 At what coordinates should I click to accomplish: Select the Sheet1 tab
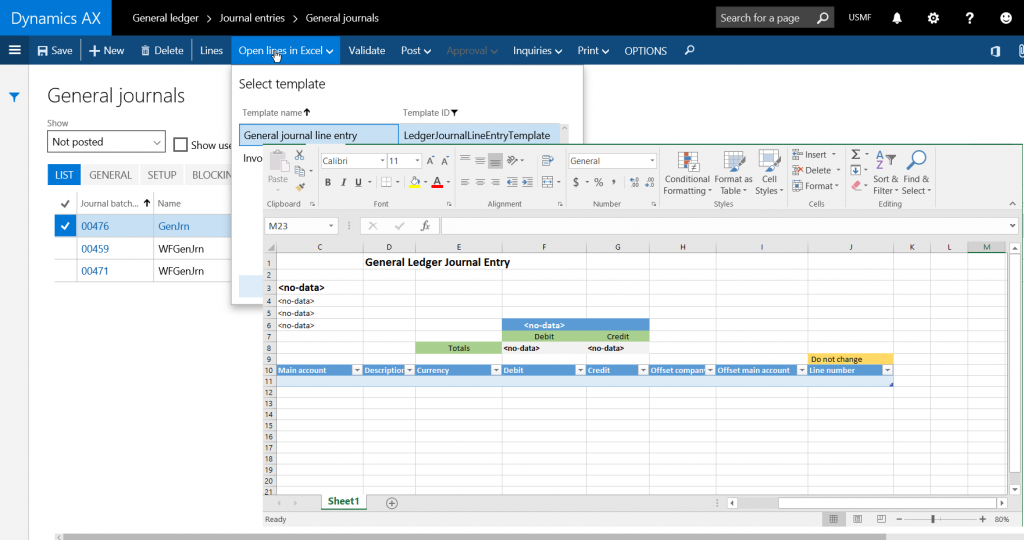coord(344,501)
